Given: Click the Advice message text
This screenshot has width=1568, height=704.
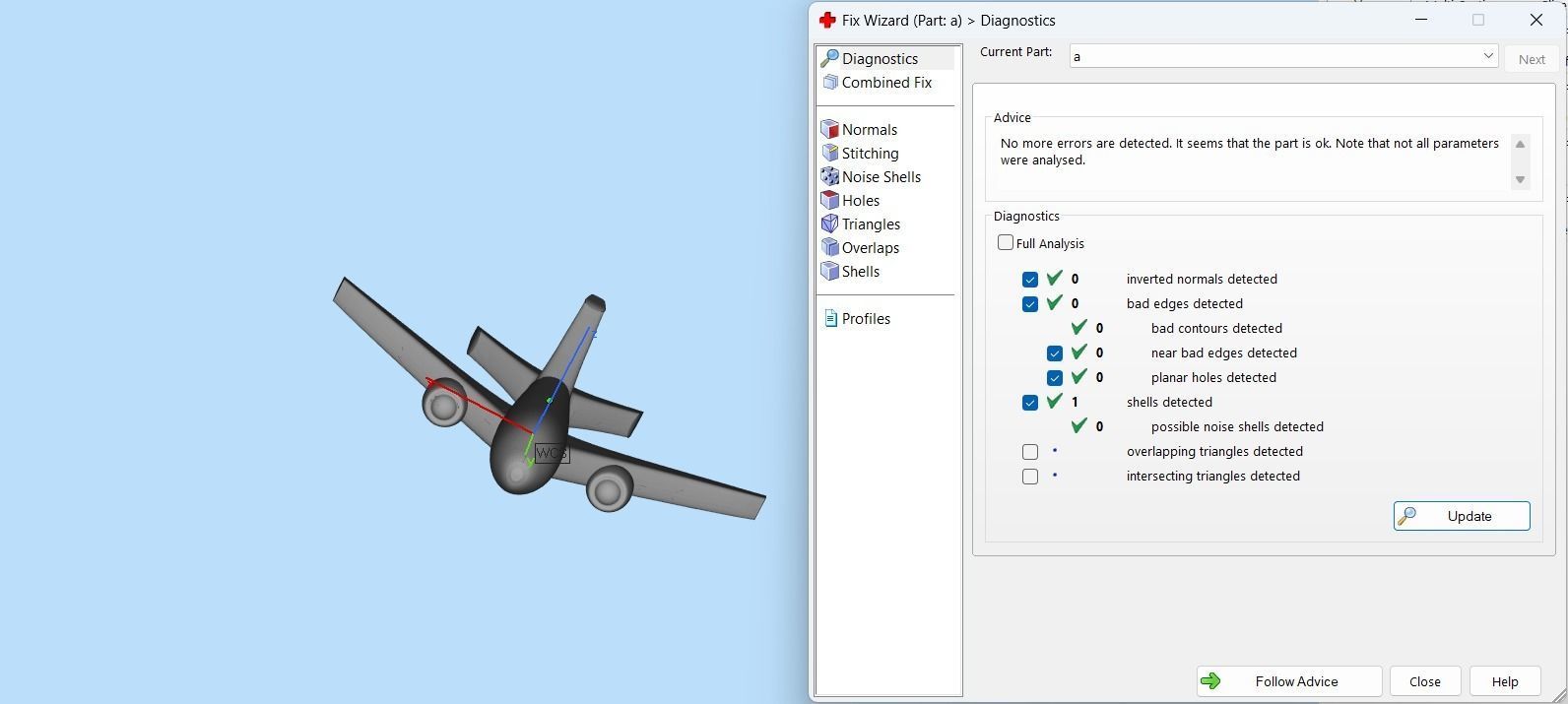Looking at the screenshot, I should (1249, 152).
